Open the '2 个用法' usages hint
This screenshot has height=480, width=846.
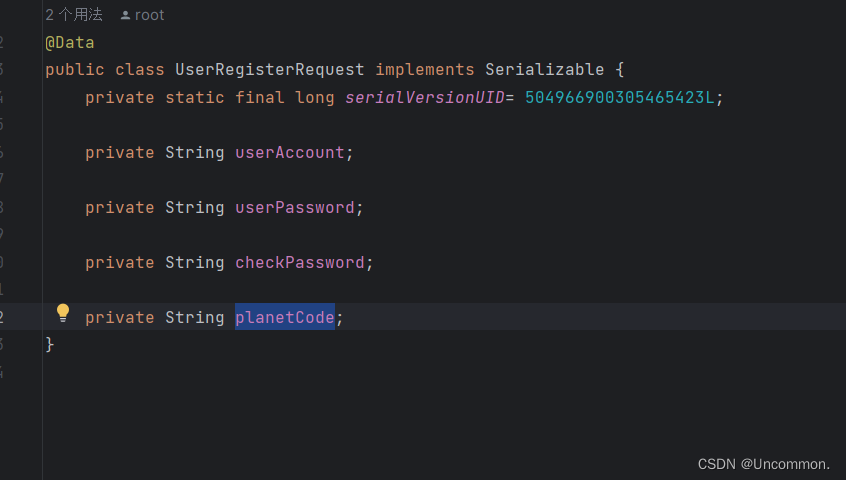(x=74, y=15)
